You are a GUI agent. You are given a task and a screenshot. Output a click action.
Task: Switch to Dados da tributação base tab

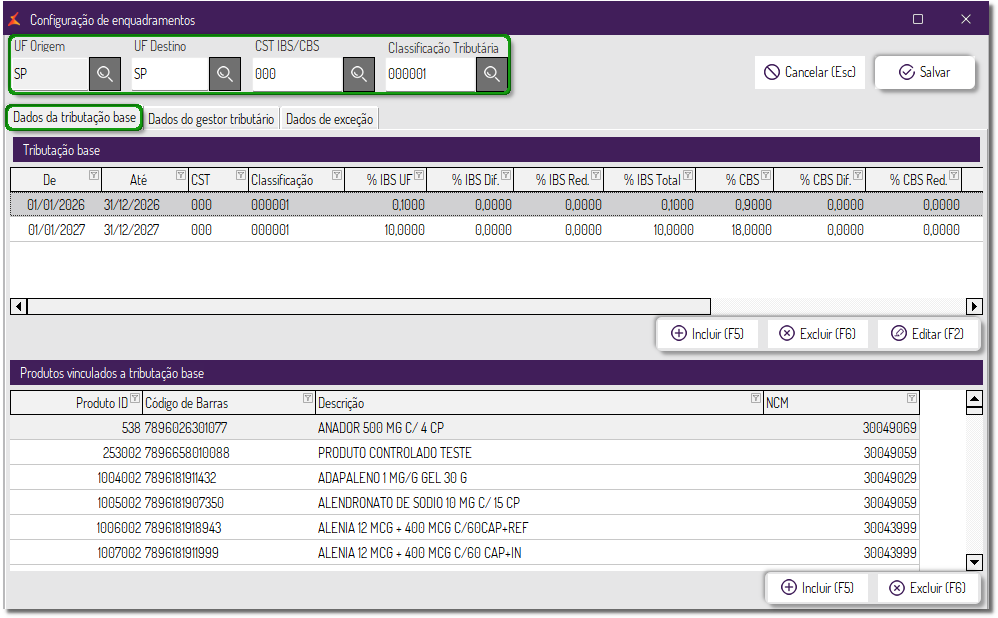[74, 118]
